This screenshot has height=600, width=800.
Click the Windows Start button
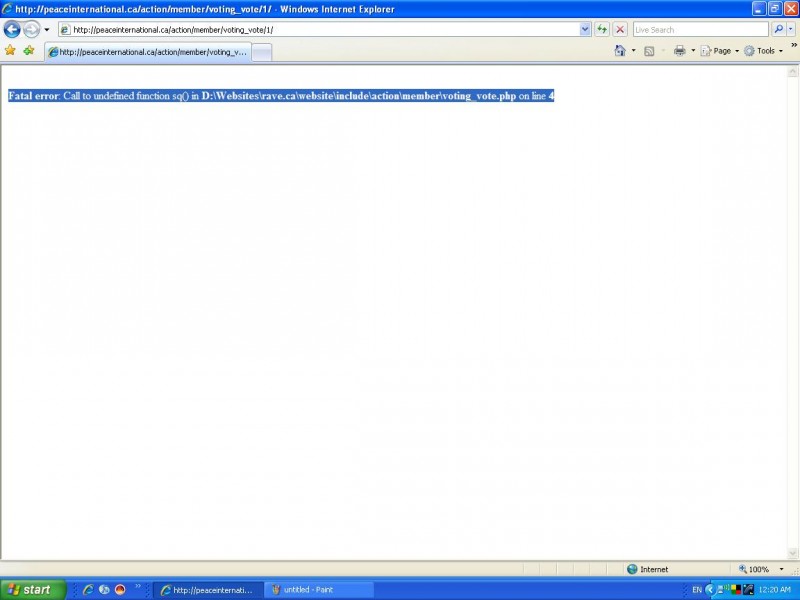pyautogui.click(x=32, y=589)
